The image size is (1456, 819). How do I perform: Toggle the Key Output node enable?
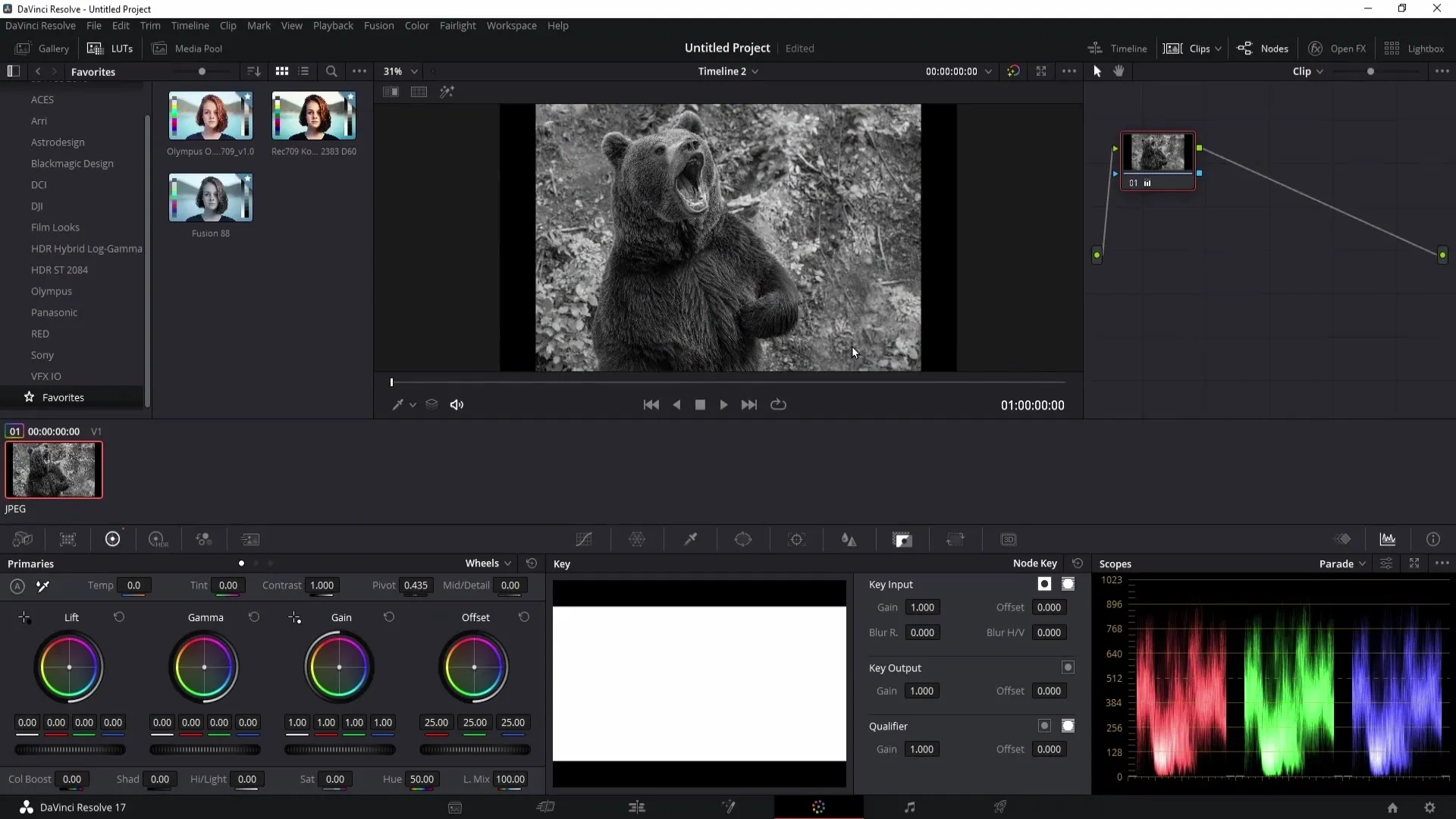click(x=1068, y=667)
